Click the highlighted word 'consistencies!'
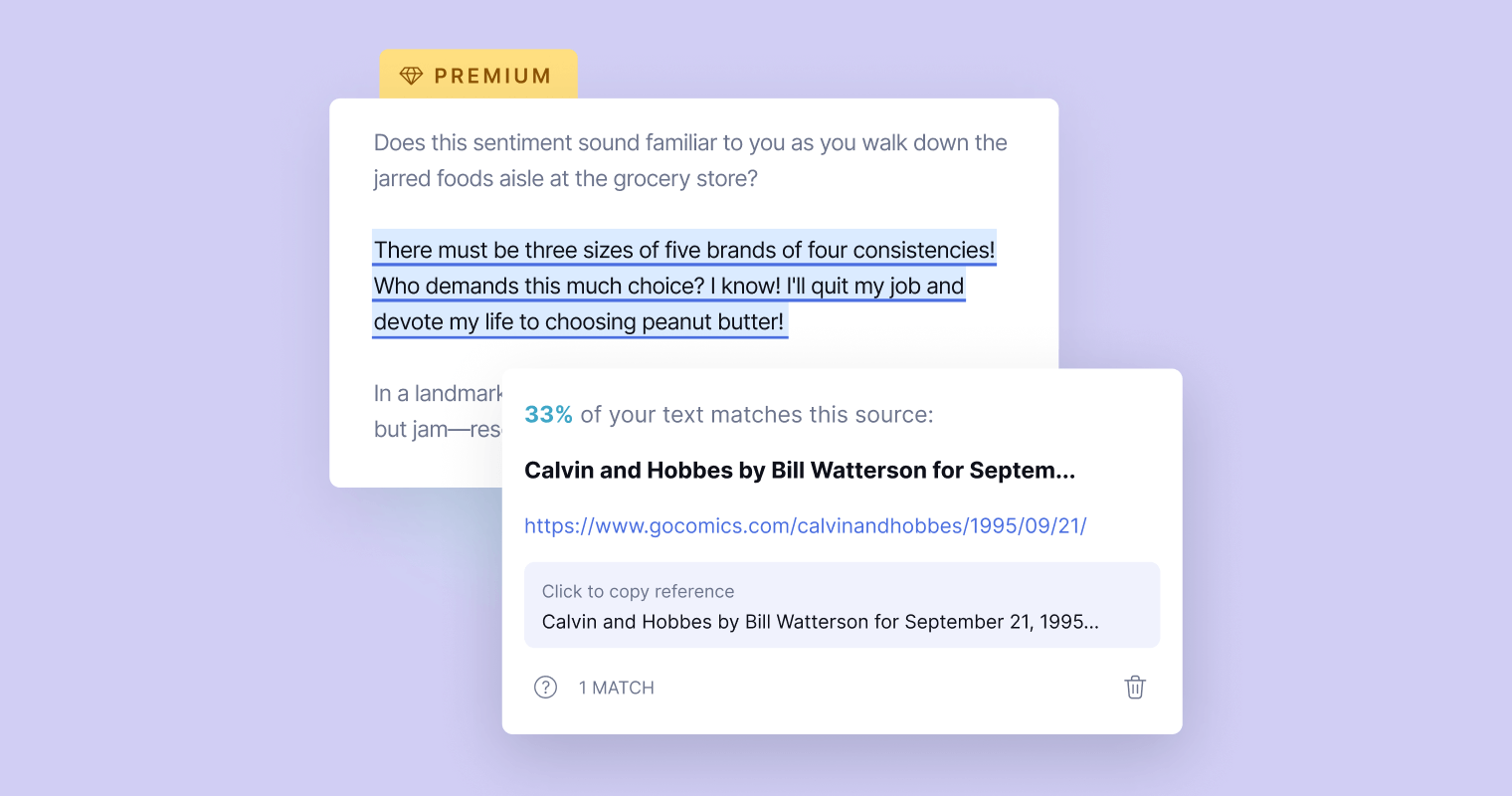This screenshot has height=796, width=1512. coord(924,250)
